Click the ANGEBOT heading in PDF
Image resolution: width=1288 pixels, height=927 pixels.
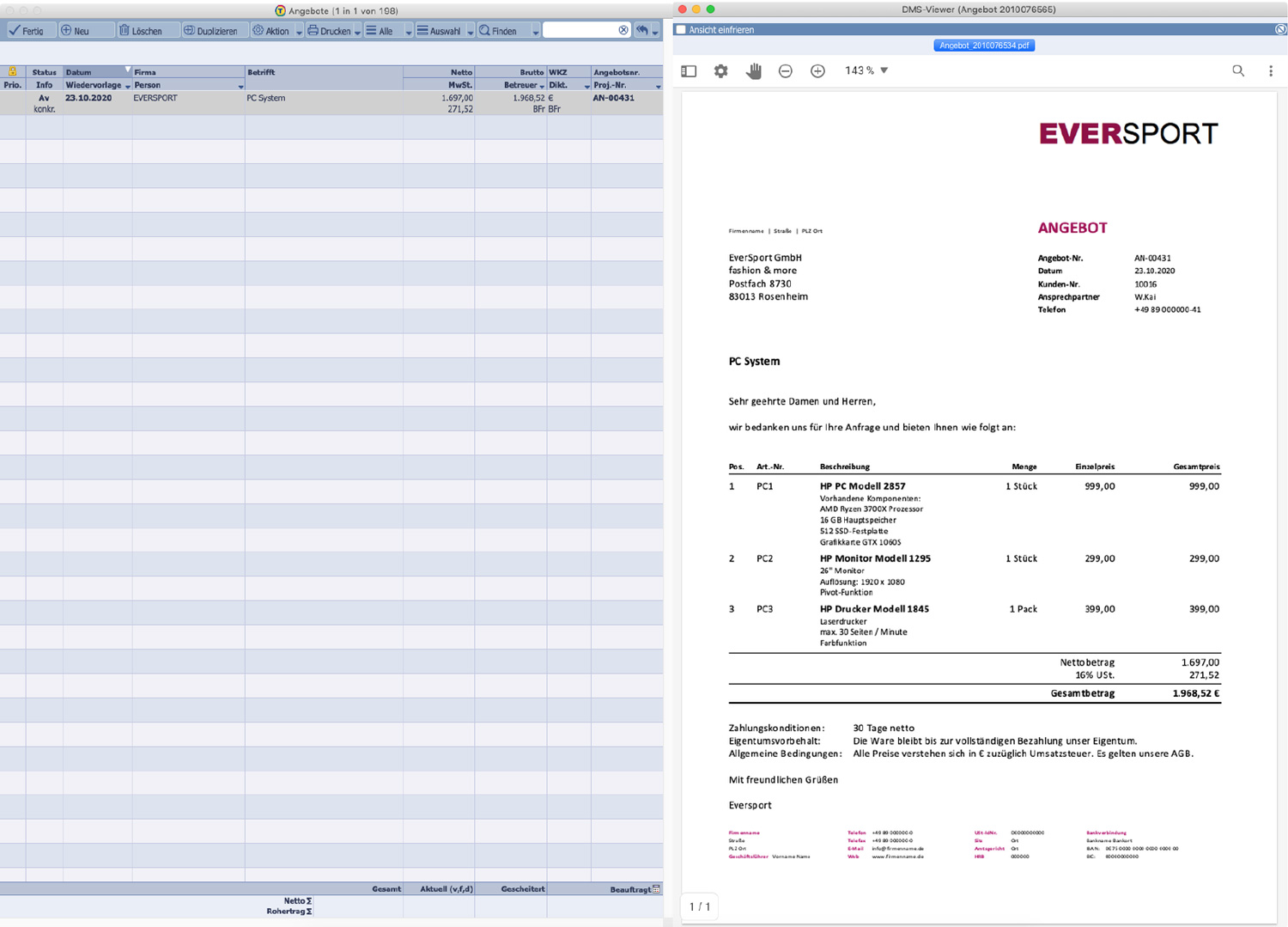[1072, 228]
